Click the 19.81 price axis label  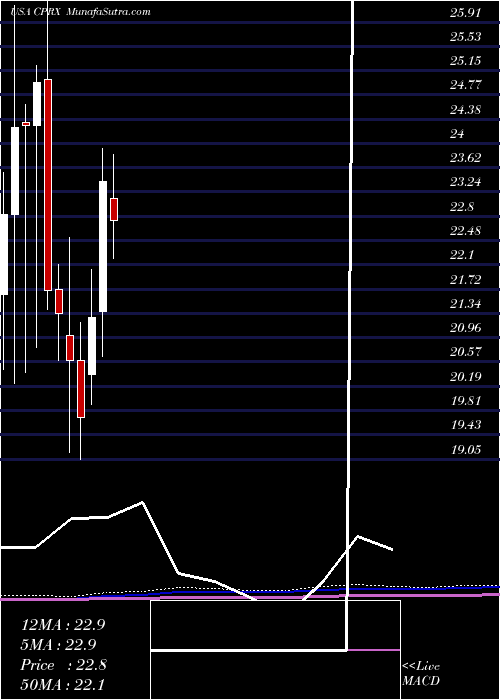click(466, 400)
